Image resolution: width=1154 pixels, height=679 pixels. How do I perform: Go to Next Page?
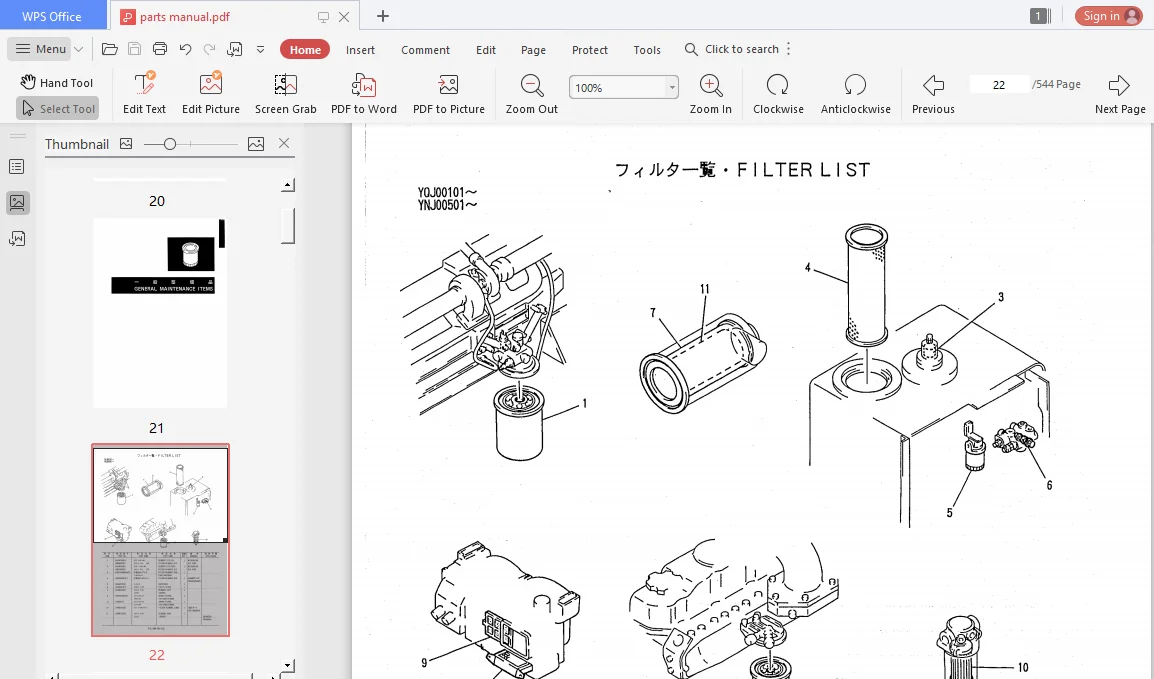1119,93
